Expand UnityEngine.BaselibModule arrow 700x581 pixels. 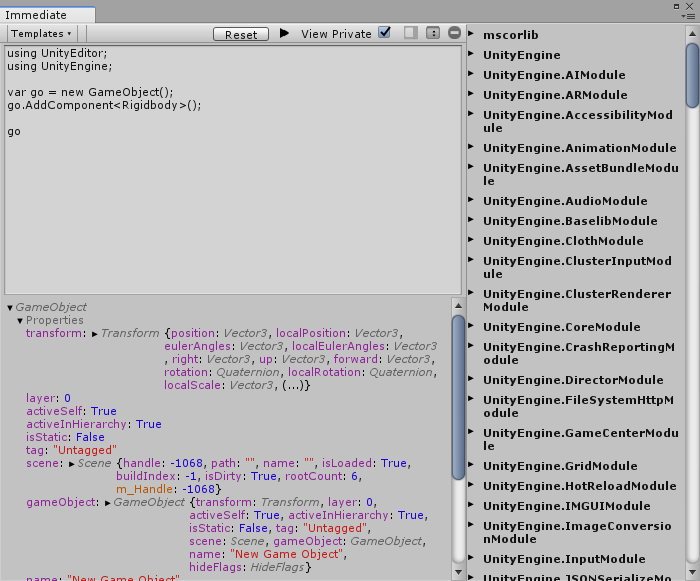pos(471,220)
